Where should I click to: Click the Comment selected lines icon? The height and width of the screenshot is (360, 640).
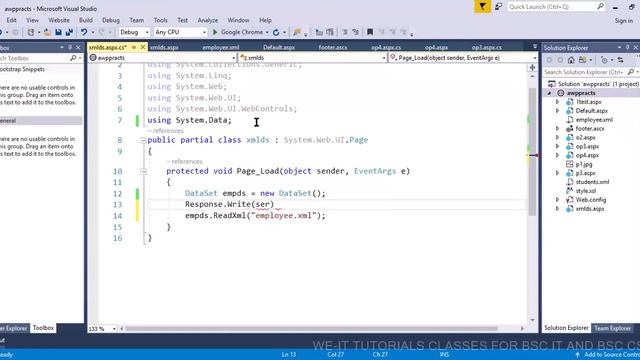pyautogui.click(x=344, y=32)
